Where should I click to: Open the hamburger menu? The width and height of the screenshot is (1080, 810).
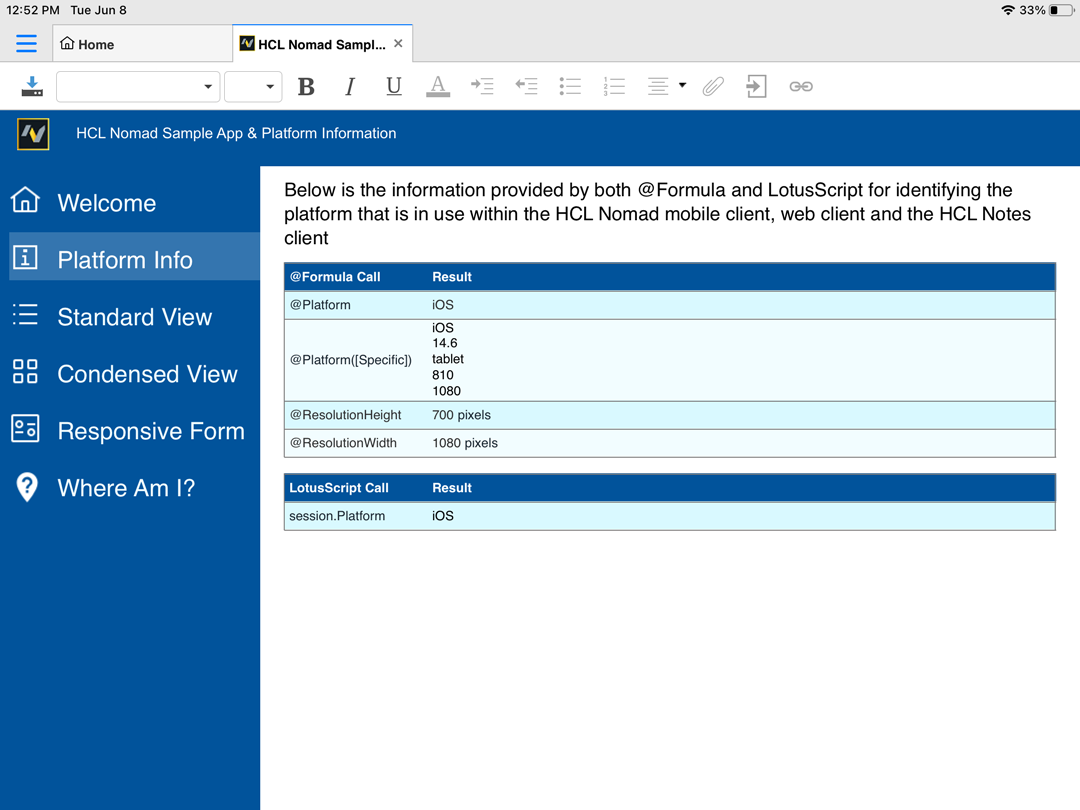(26, 43)
